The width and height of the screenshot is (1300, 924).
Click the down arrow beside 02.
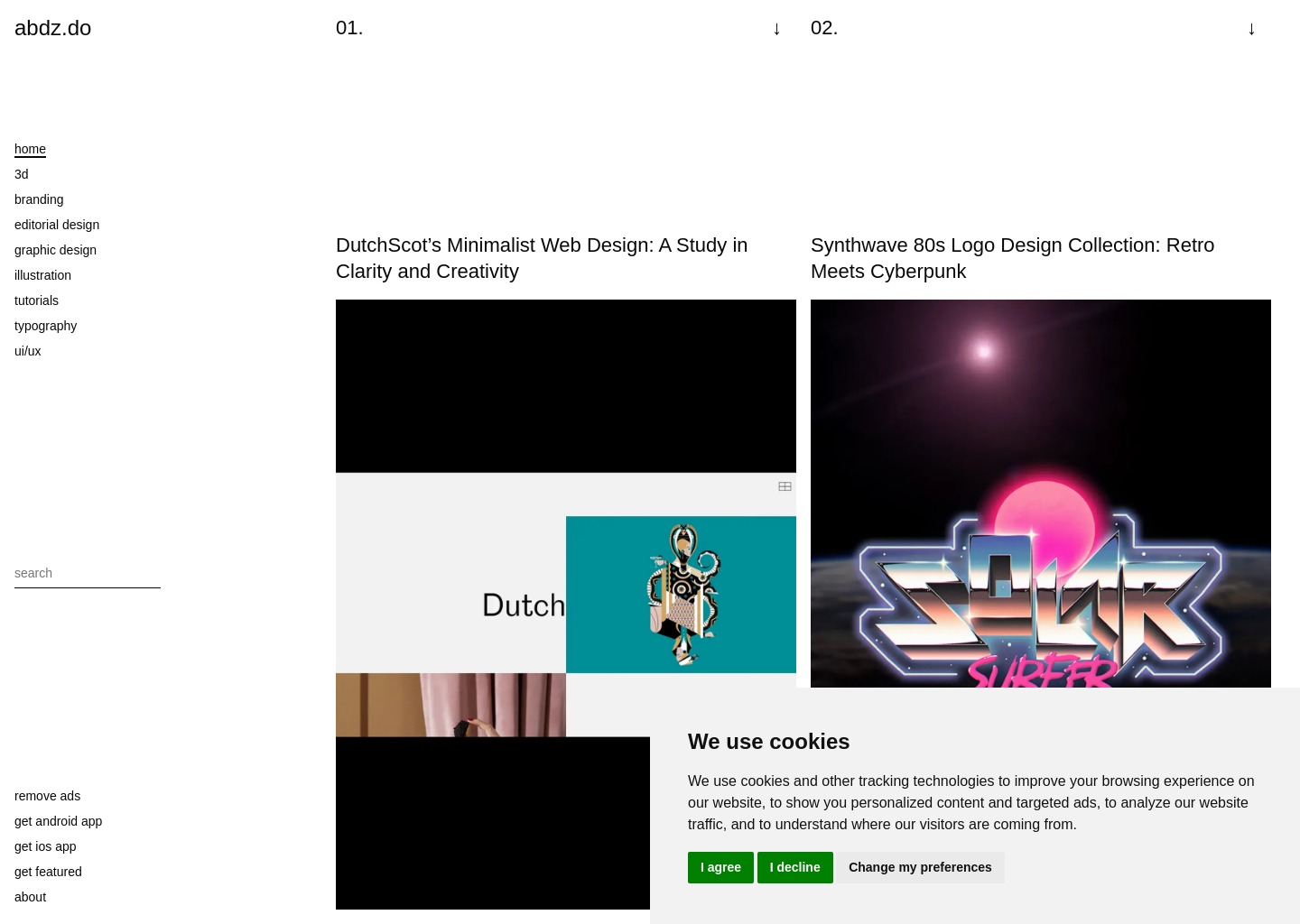pyautogui.click(x=1251, y=29)
